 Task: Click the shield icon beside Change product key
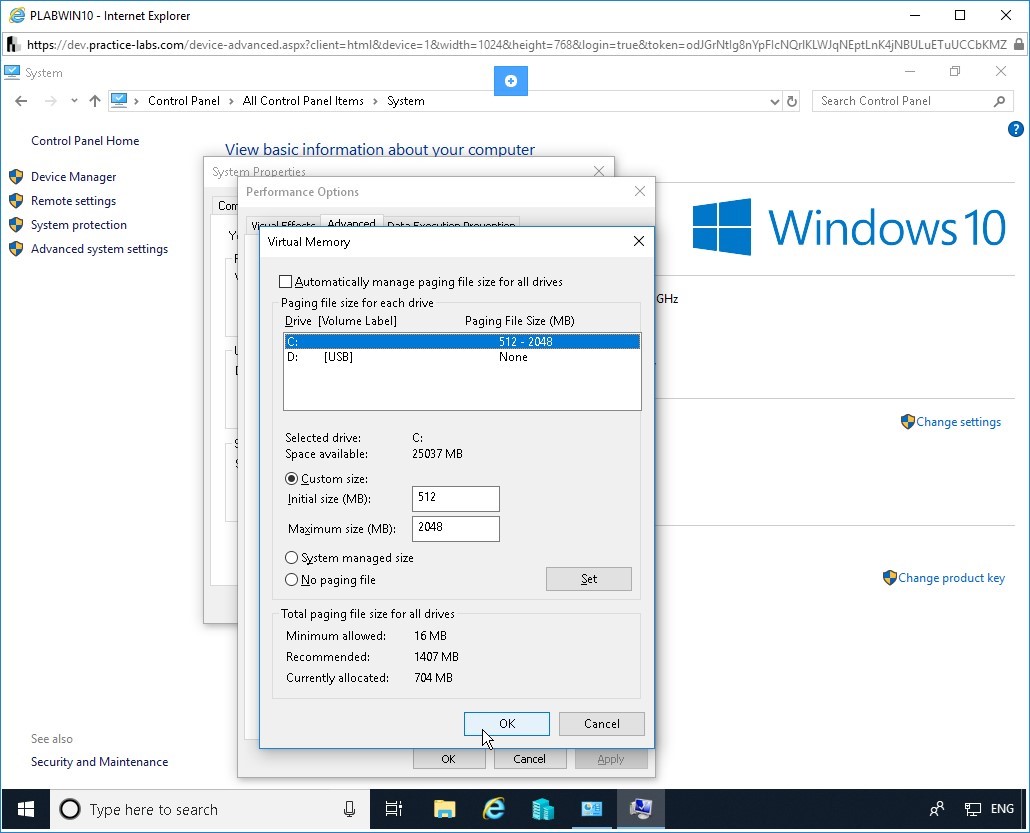pos(889,577)
